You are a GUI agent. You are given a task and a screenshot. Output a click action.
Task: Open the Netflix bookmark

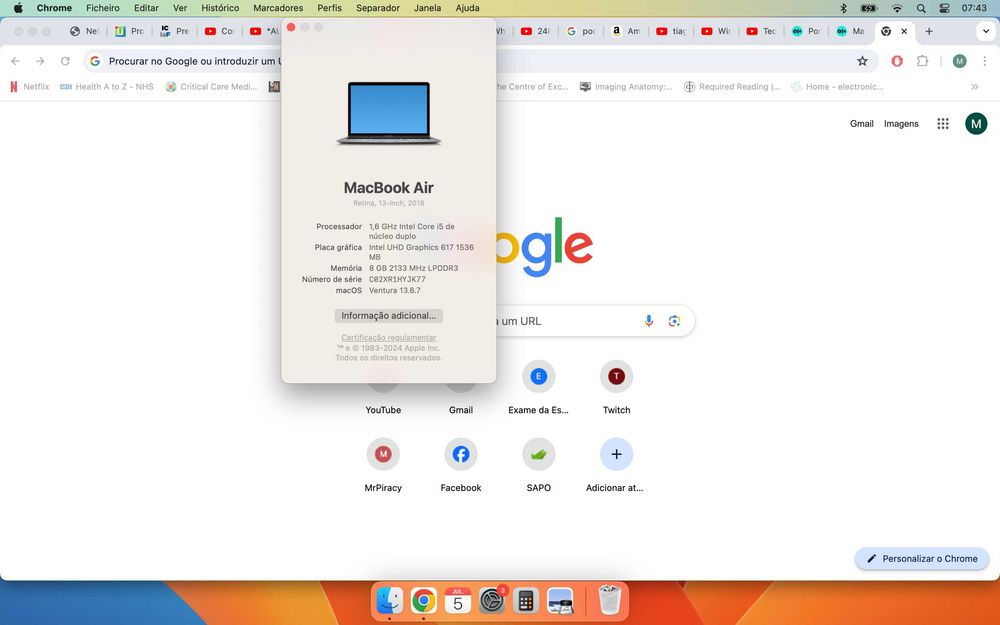[30, 87]
